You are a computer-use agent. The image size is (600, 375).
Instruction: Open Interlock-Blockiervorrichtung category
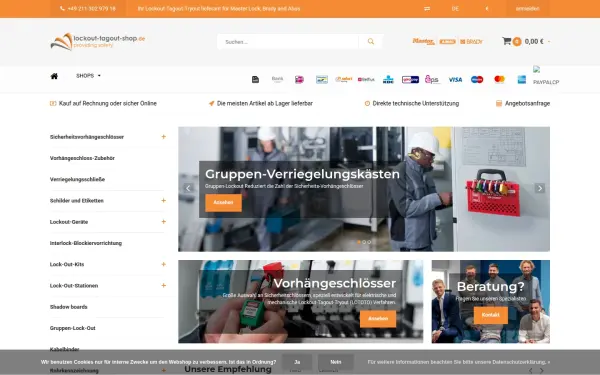click(x=86, y=243)
